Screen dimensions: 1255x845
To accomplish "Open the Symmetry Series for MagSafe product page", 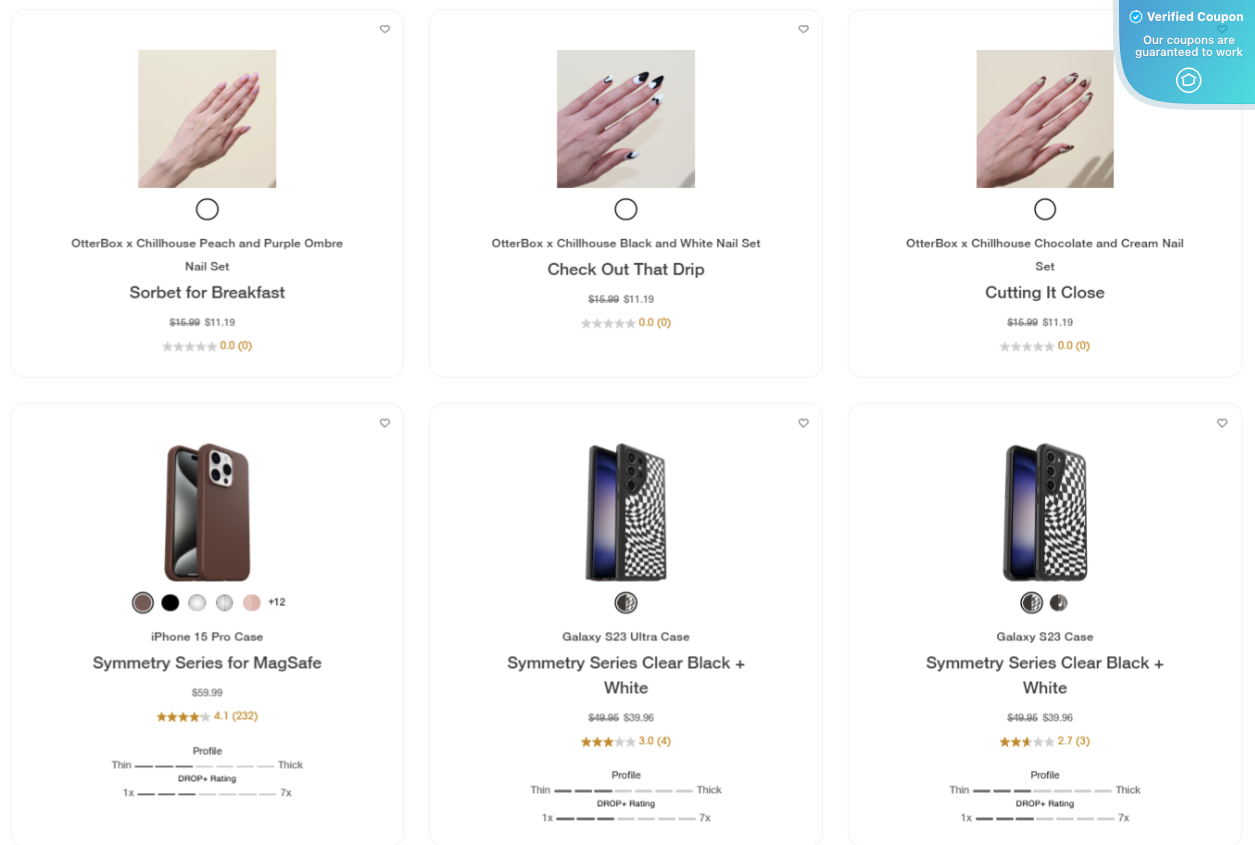I will point(207,662).
